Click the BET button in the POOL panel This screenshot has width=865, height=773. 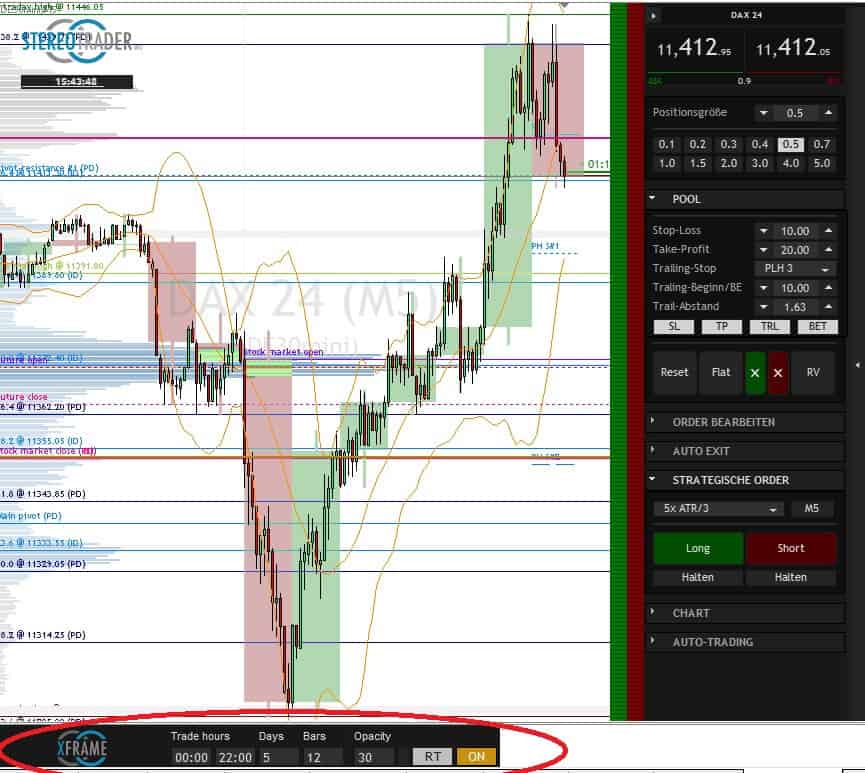coord(818,326)
